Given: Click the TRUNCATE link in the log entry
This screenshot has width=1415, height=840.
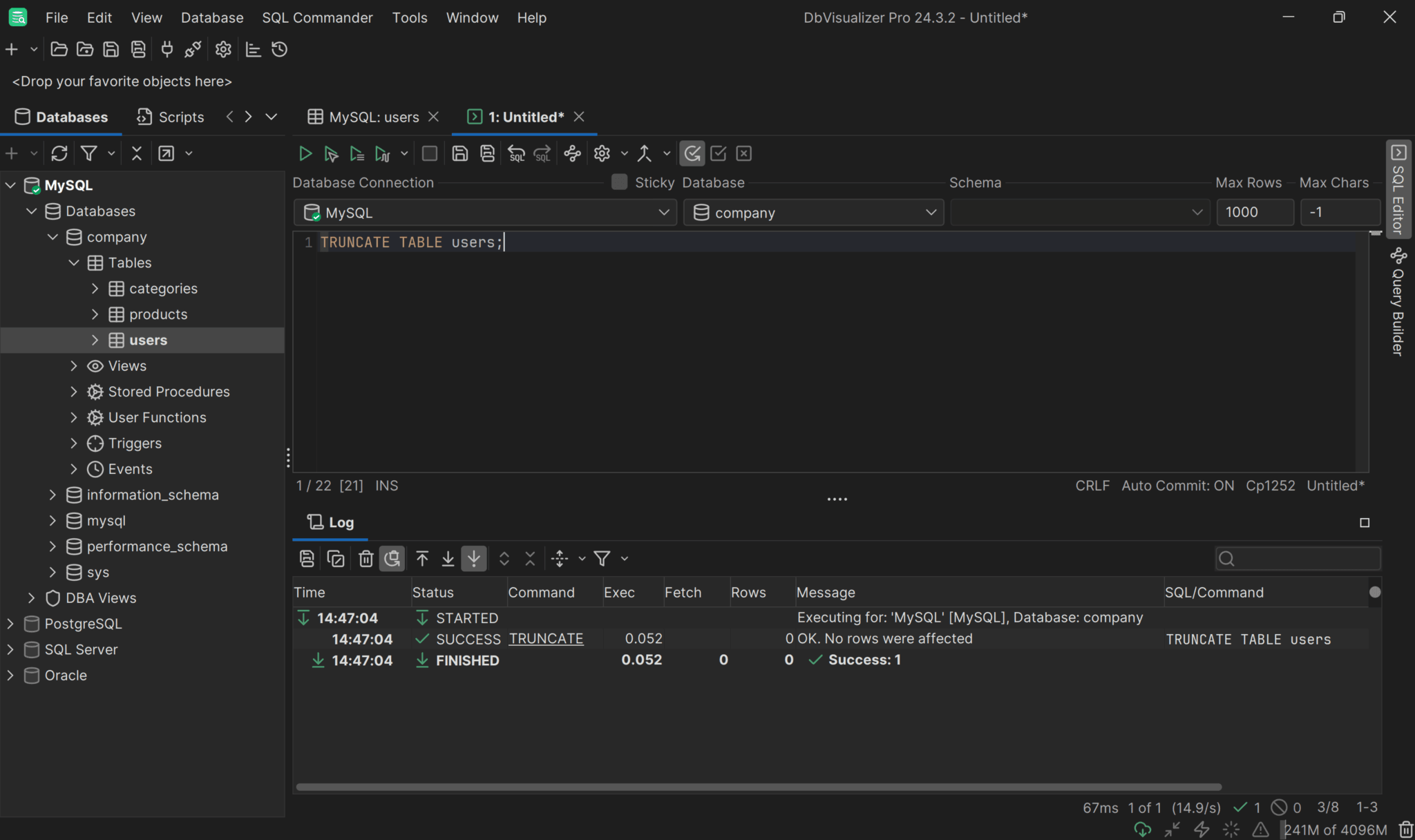Looking at the screenshot, I should [545, 638].
